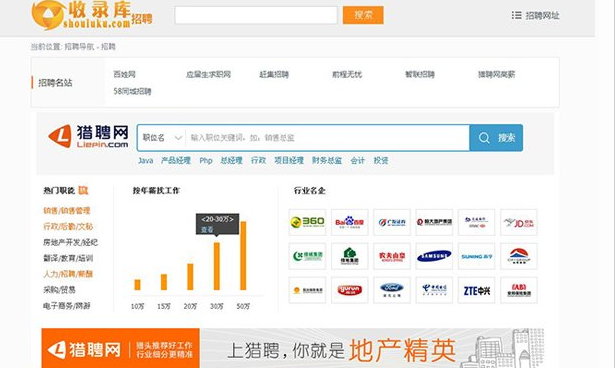Open the bank logo between 恒大 and JD
This screenshot has width=615, height=368.
pyautogui.click(x=477, y=222)
